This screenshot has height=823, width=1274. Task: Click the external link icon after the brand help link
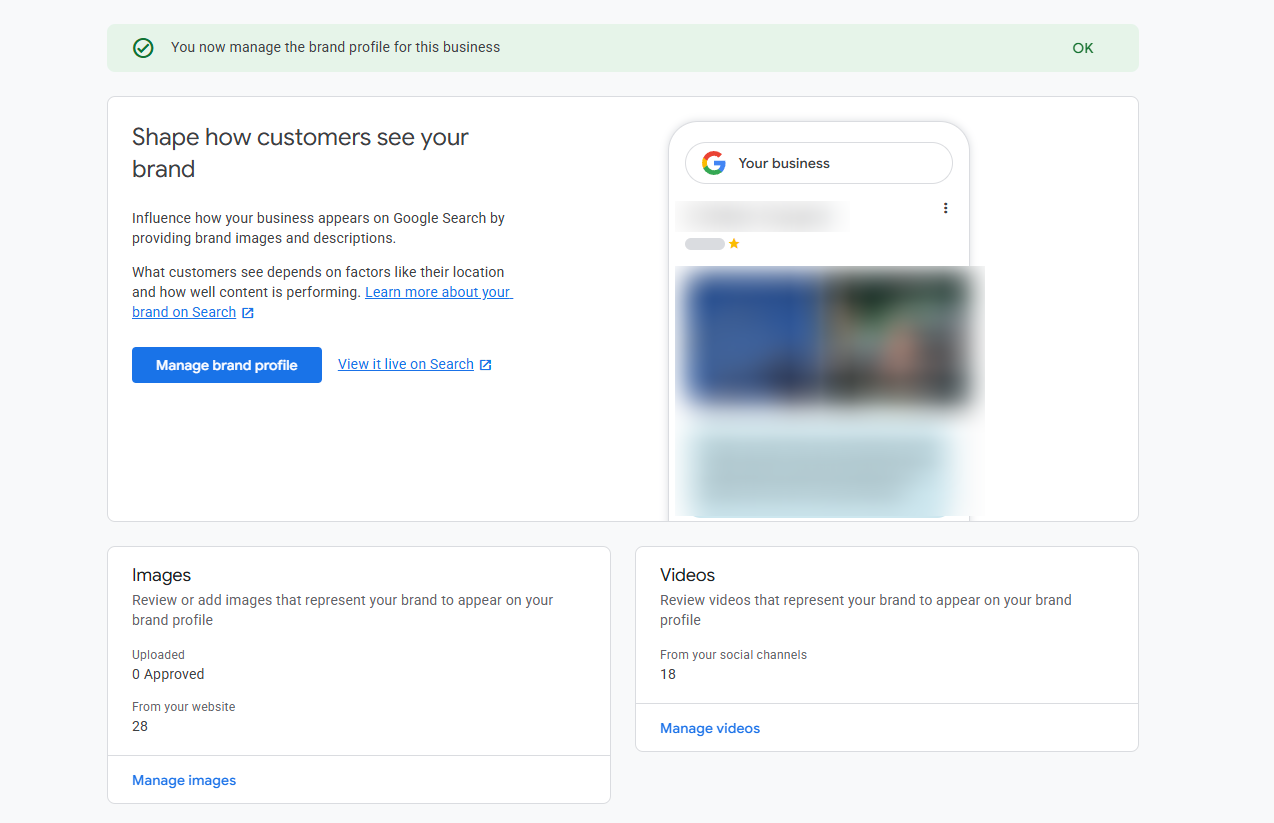[247, 312]
